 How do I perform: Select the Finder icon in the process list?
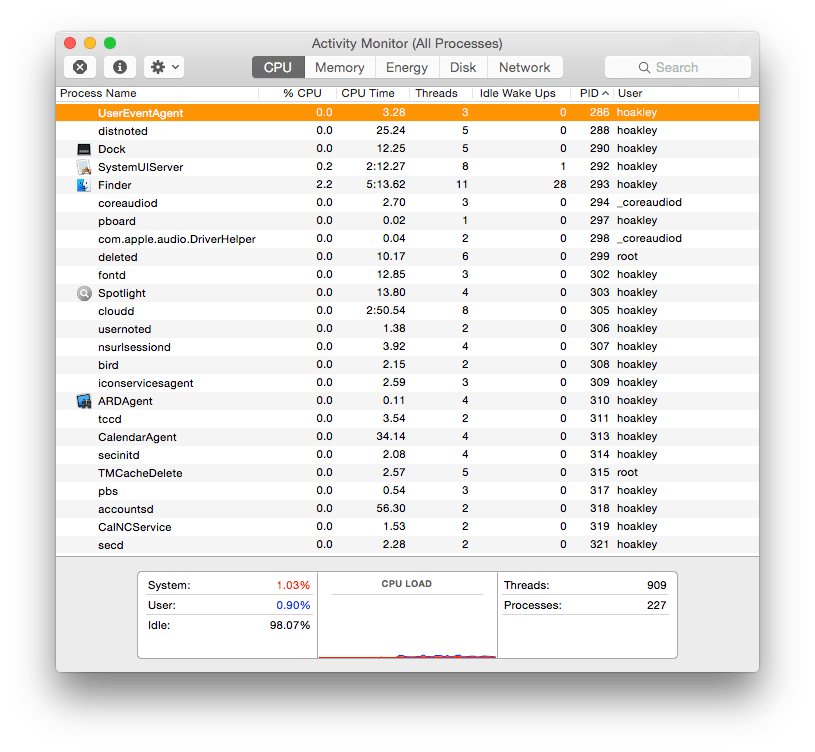pyautogui.click(x=83, y=184)
